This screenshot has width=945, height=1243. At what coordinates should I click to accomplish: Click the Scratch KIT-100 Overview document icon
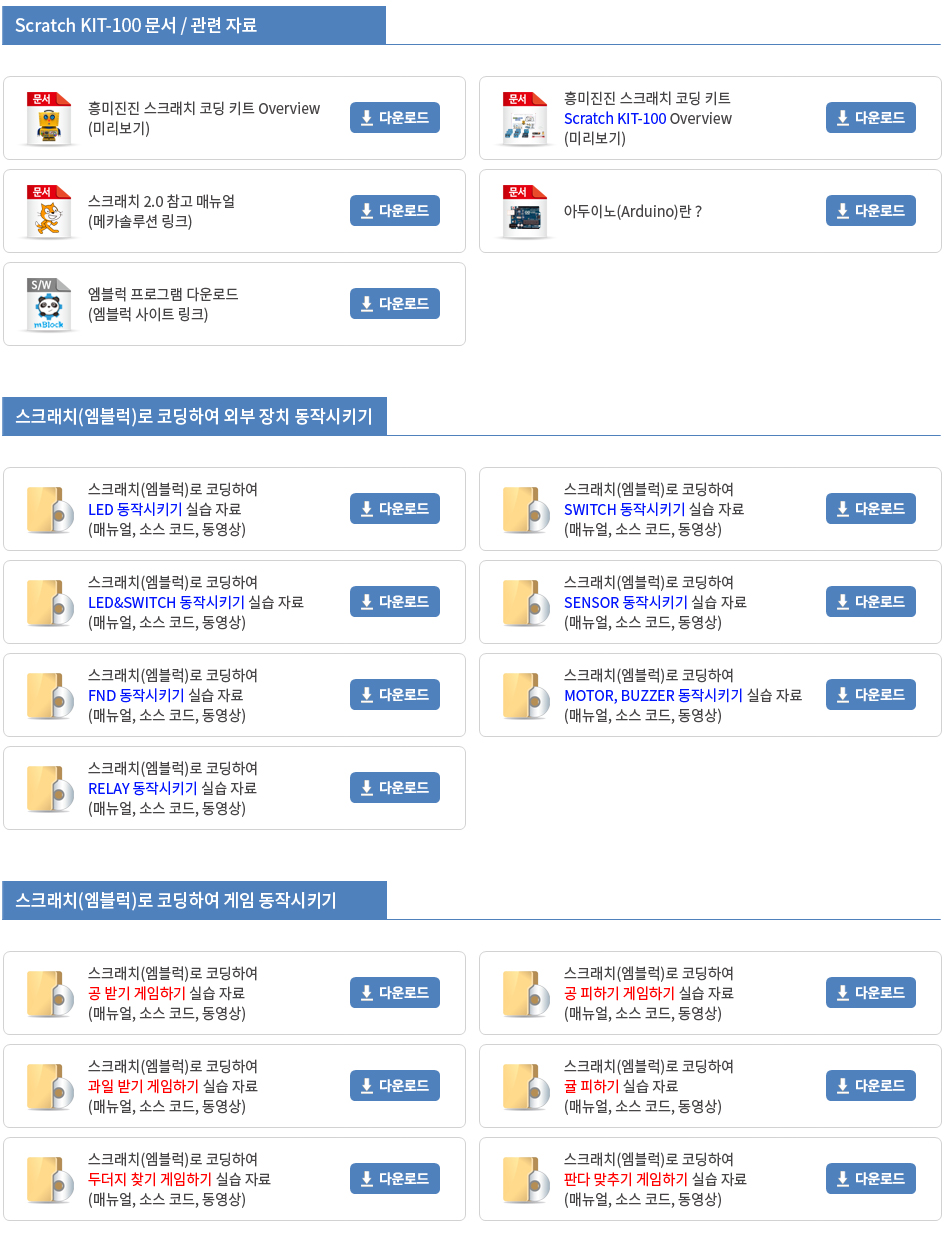pos(526,118)
